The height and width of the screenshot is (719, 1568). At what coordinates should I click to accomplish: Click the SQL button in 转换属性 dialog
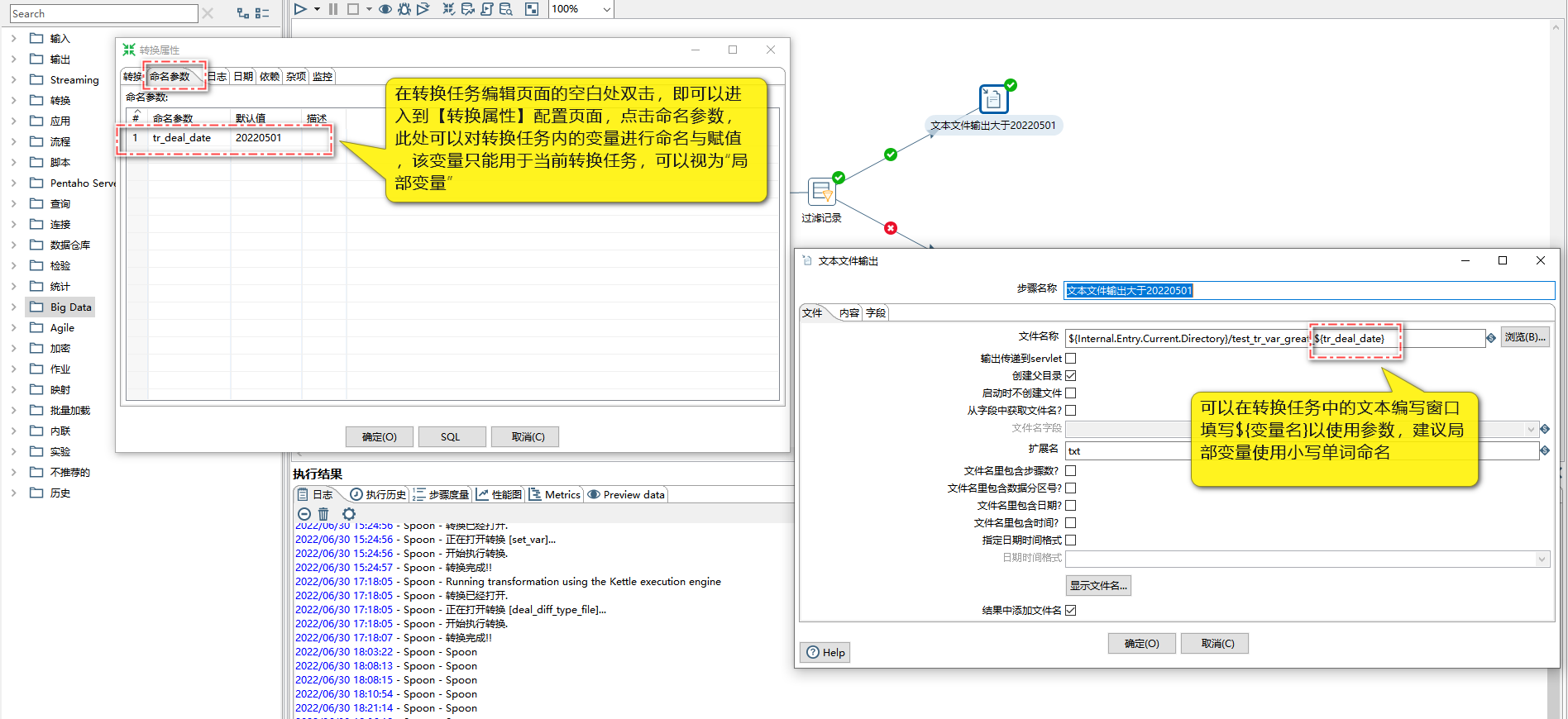(x=451, y=437)
